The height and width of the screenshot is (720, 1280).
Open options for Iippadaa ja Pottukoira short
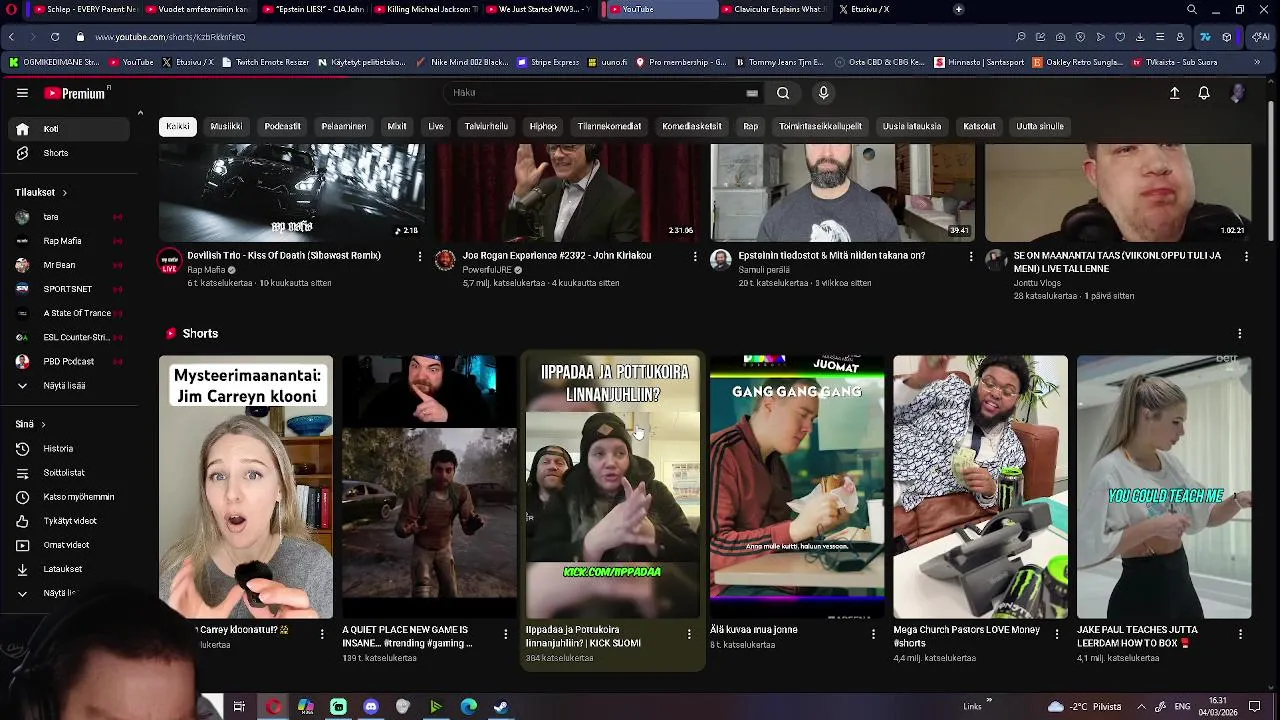pos(689,634)
